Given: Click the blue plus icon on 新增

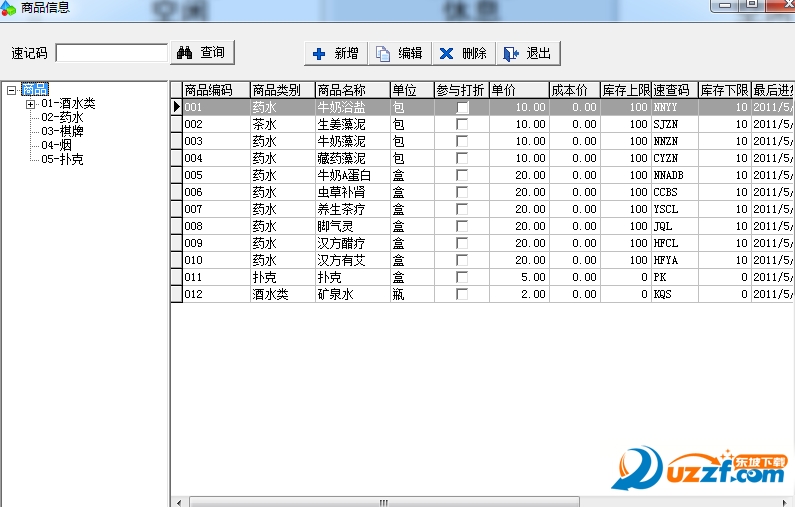Looking at the screenshot, I should point(319,54).
